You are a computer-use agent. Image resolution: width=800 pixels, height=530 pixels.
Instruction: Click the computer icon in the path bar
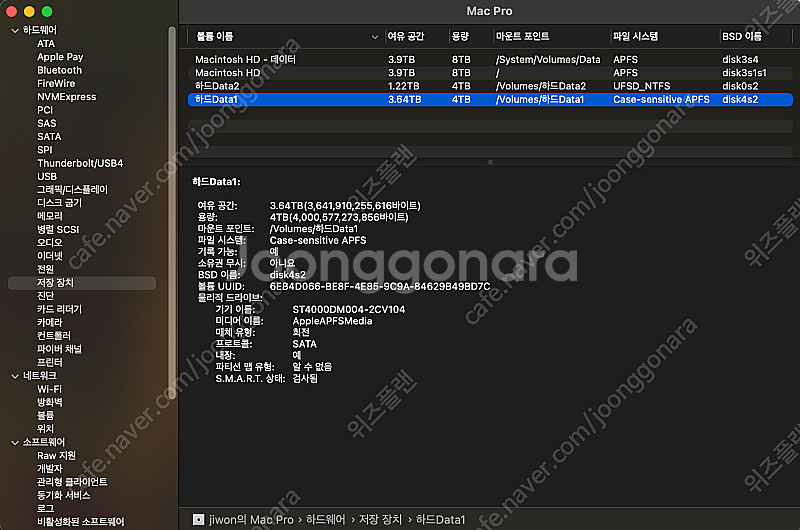click(198, 520)
